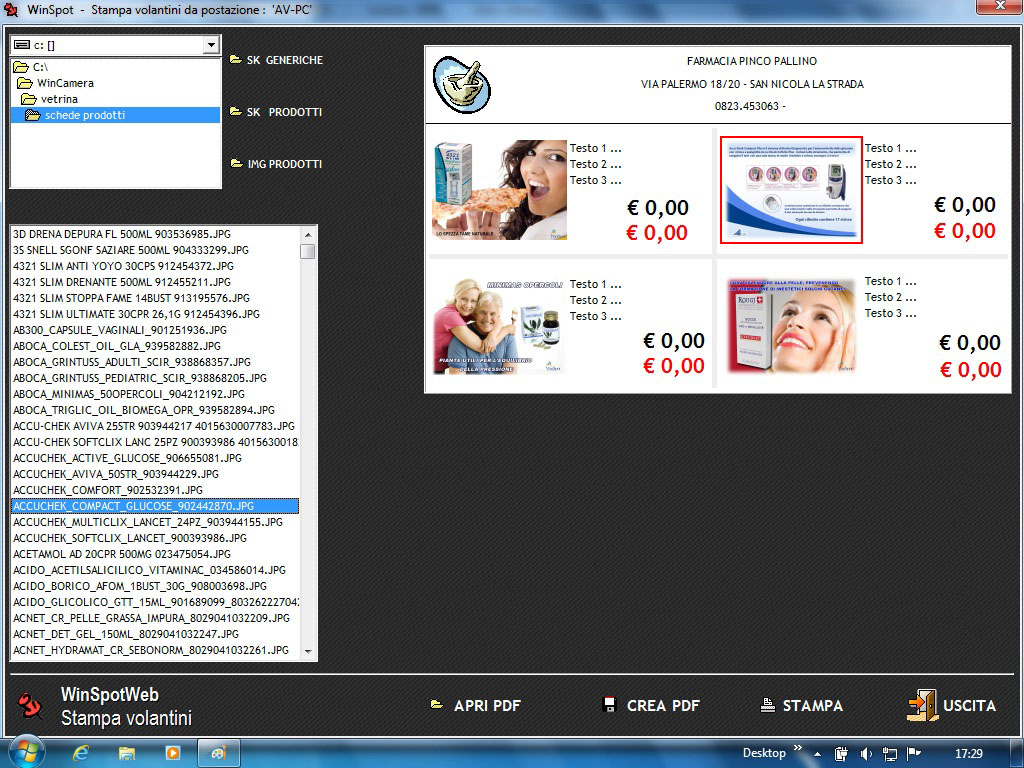Click the SK GENERICHE folder icon
1024x768 pixels.
(236, 60)
